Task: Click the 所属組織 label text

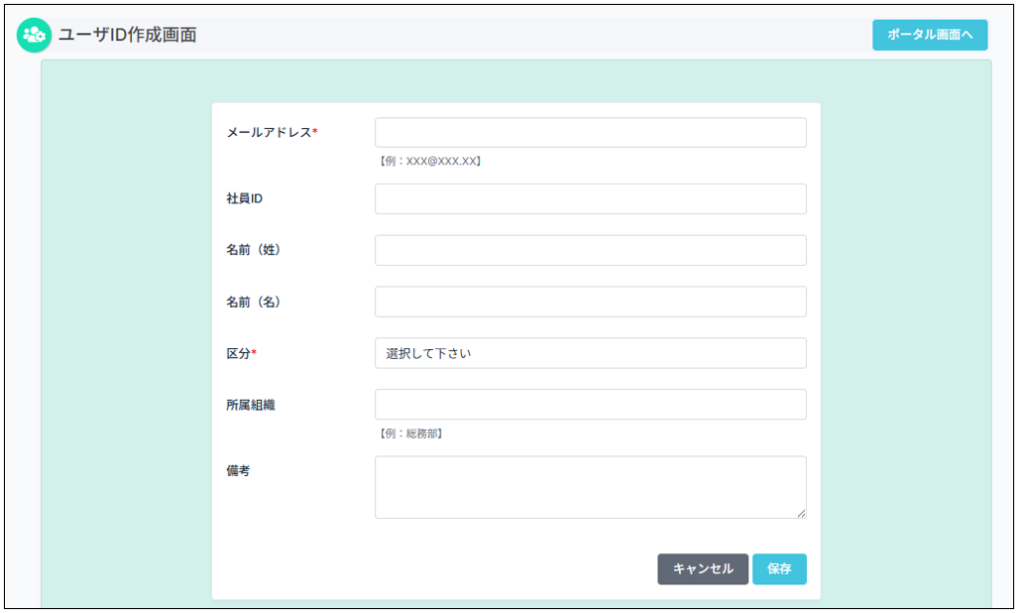Action: pos(250,405)
